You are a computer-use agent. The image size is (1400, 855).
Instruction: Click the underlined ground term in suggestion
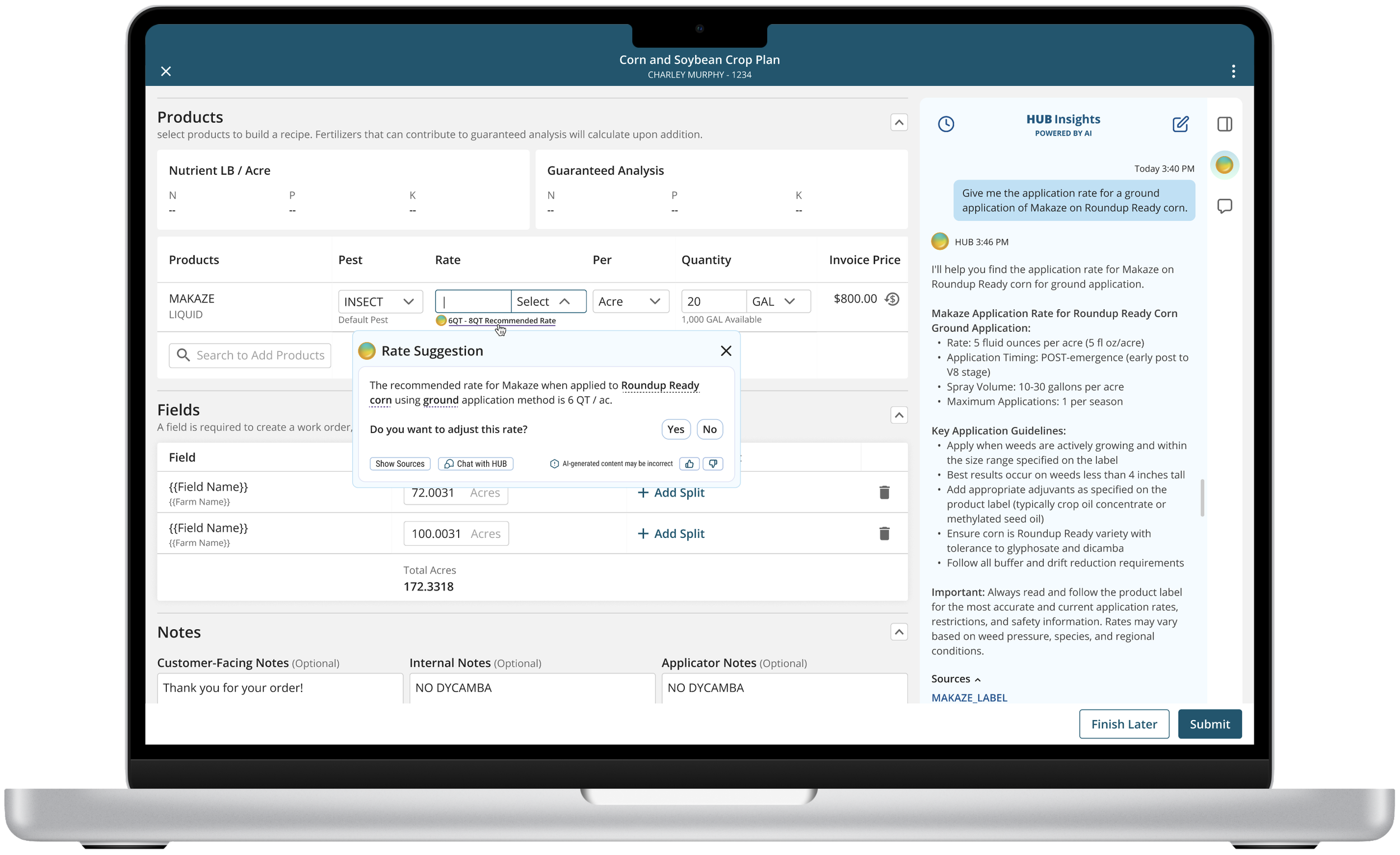[x=440, y=400]
